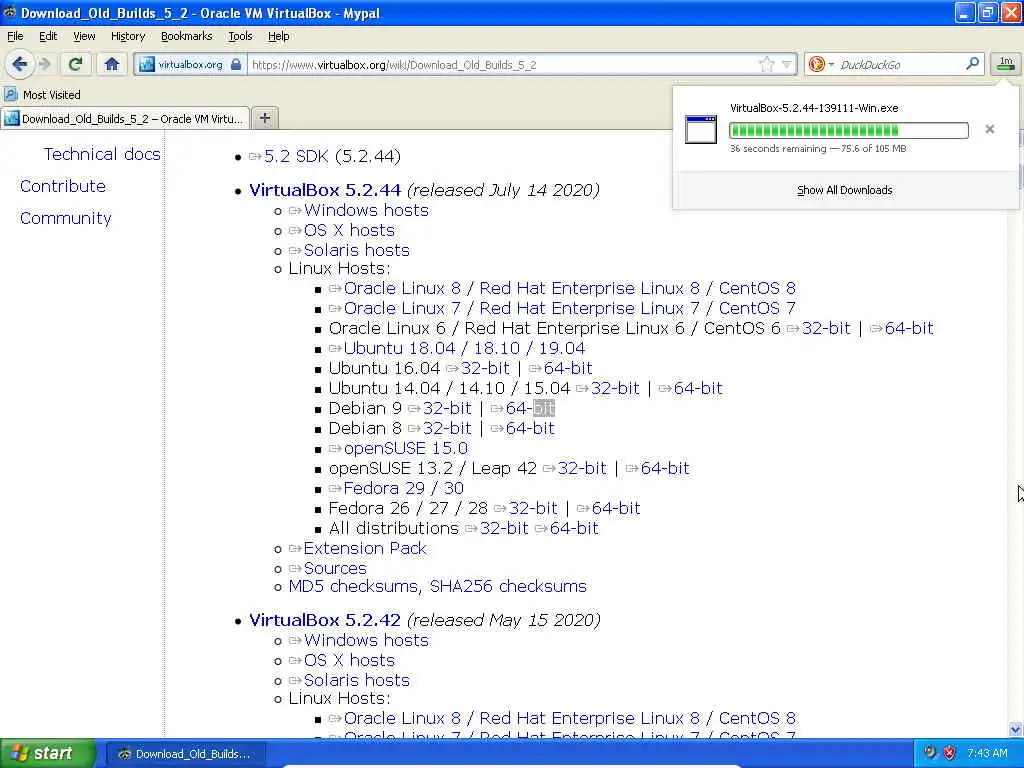The image size is (1024, 768).
Task: Click the virtualbox.org site identity button
Action: [x=191, y=65]
